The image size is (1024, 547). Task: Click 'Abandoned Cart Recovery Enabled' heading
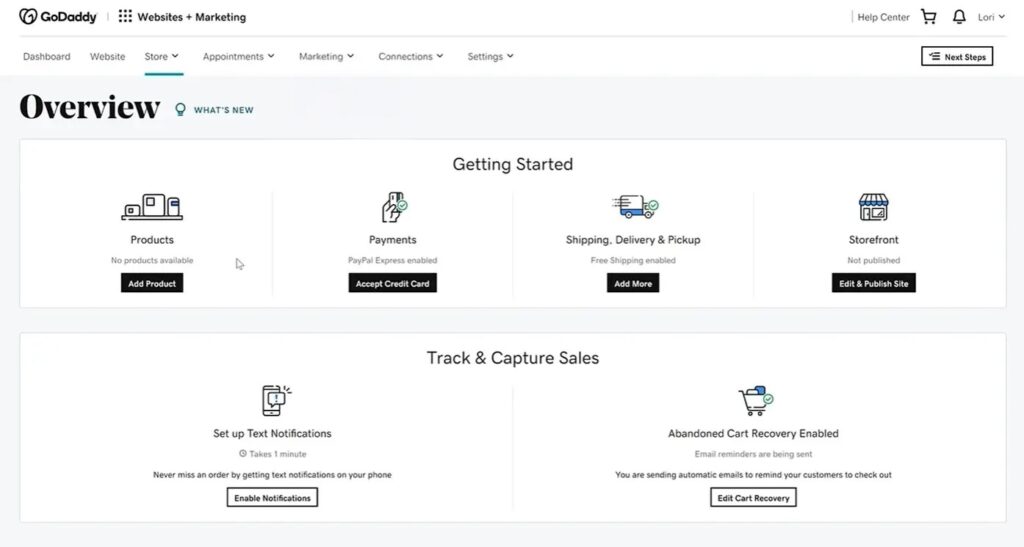(753, 433)
